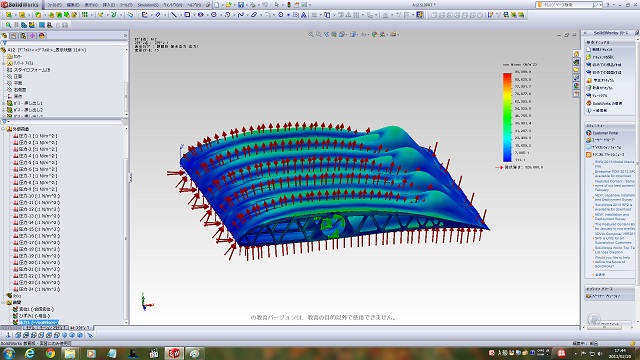Click the zoom to fit icon above viewport
640x360 pixels.
(x=311, y=35)
